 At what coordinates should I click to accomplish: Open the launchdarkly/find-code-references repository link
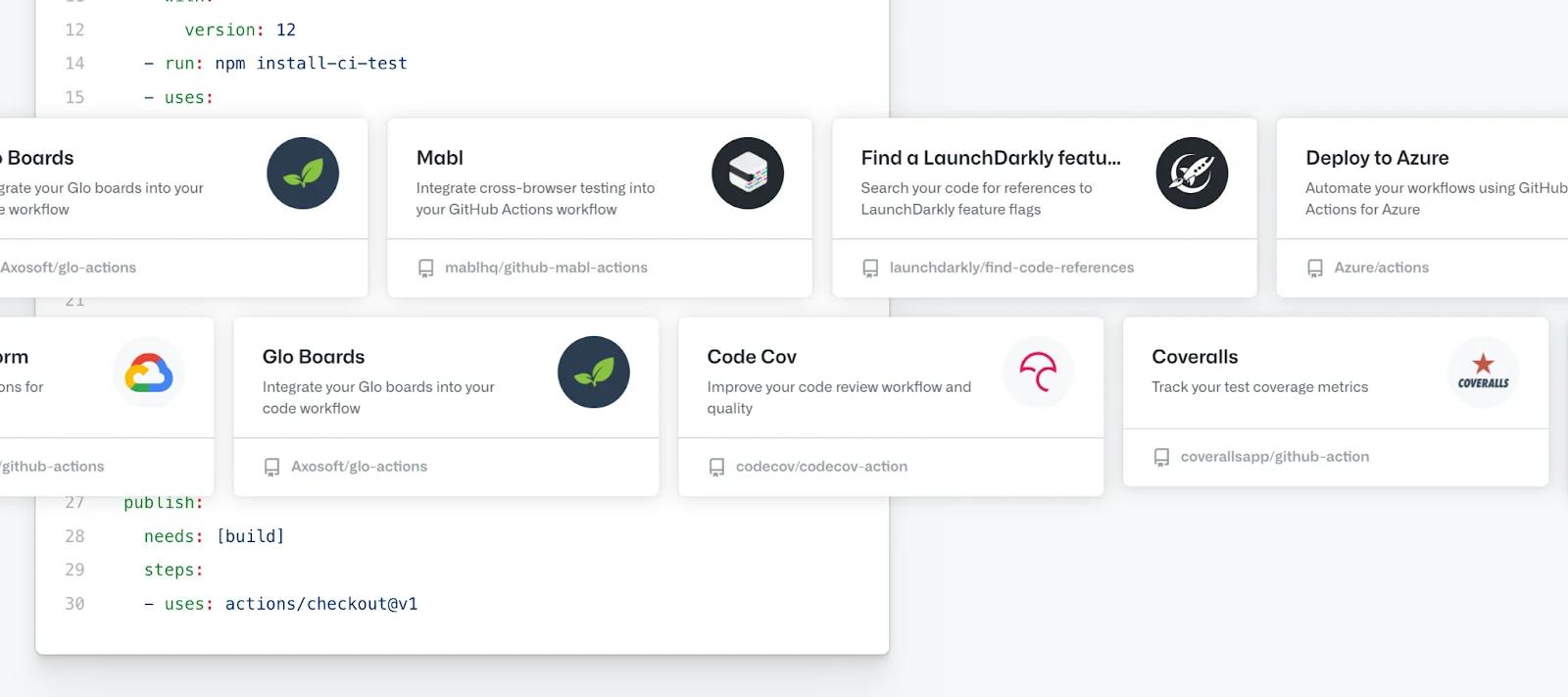[1011, 268]
